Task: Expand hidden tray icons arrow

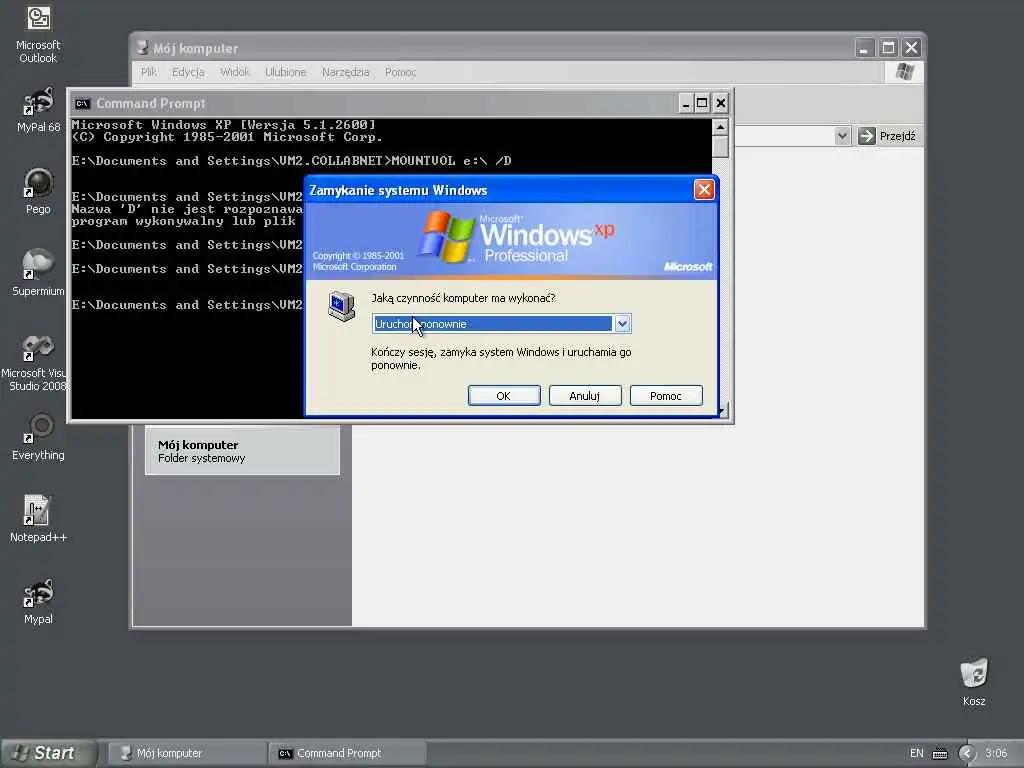Action: click(x=967, y=754)
